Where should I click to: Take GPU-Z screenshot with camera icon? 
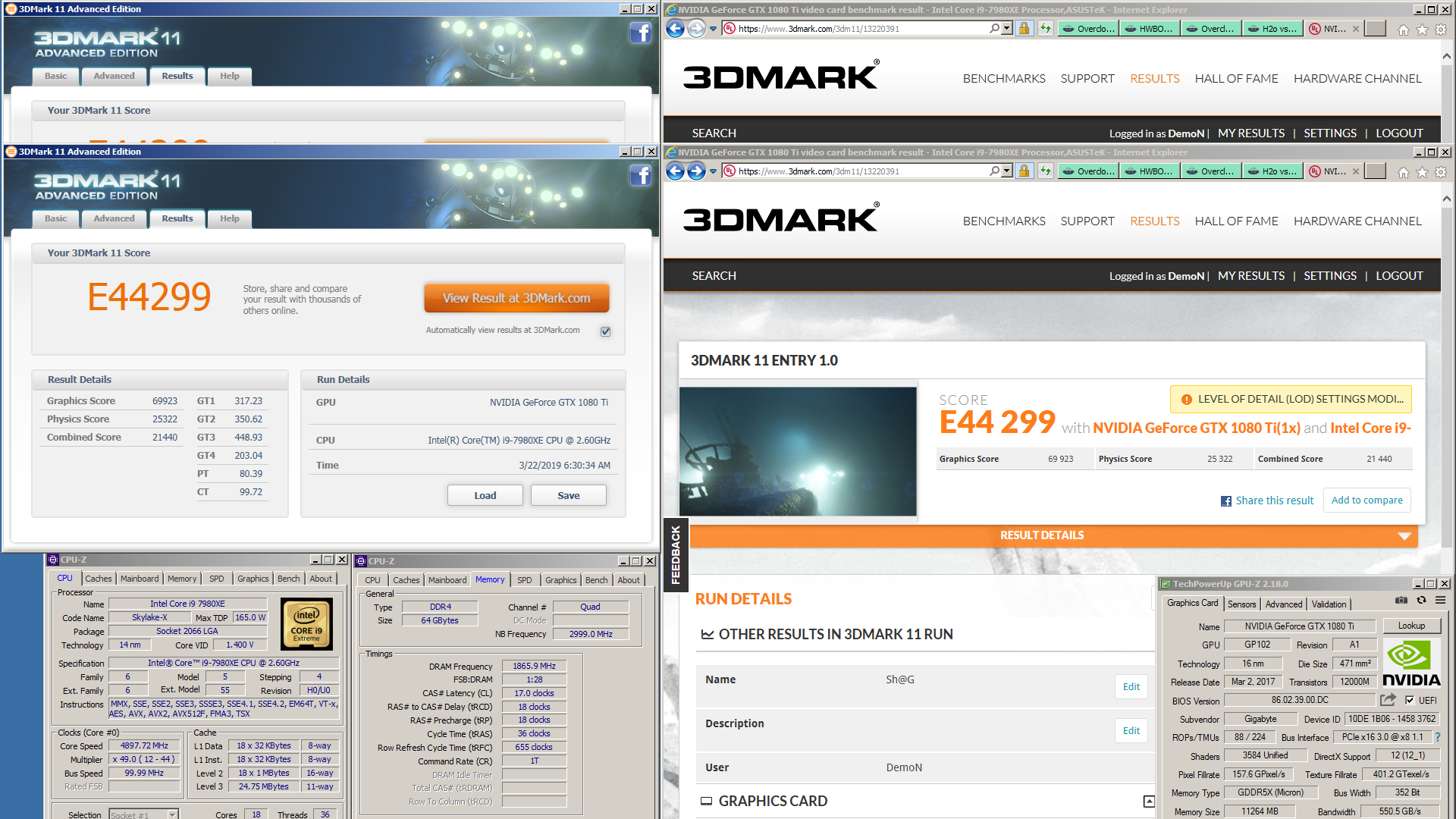point(1401,600)
